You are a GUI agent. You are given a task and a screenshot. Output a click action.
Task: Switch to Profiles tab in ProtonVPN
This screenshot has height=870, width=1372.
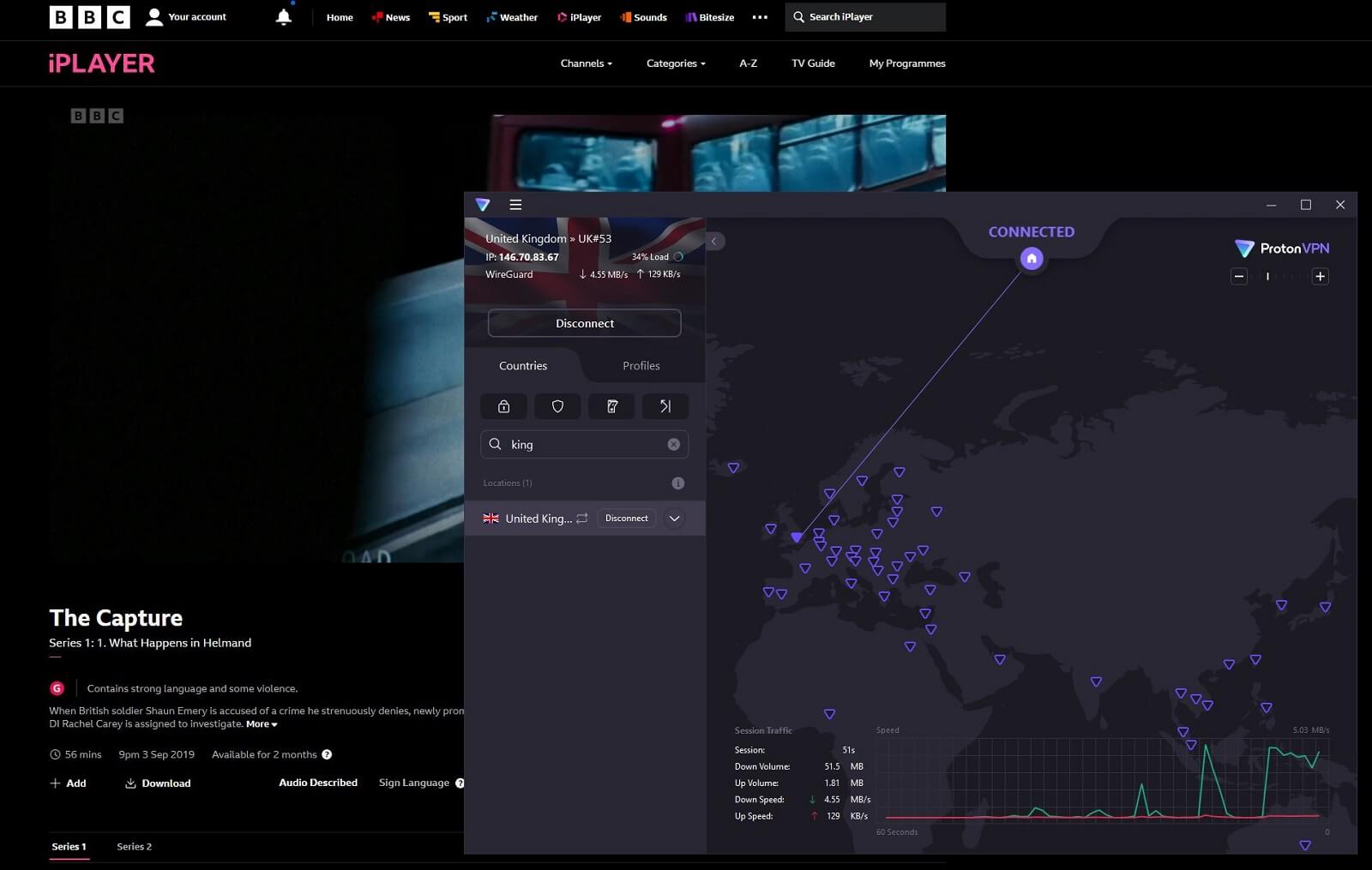[641, 366]
